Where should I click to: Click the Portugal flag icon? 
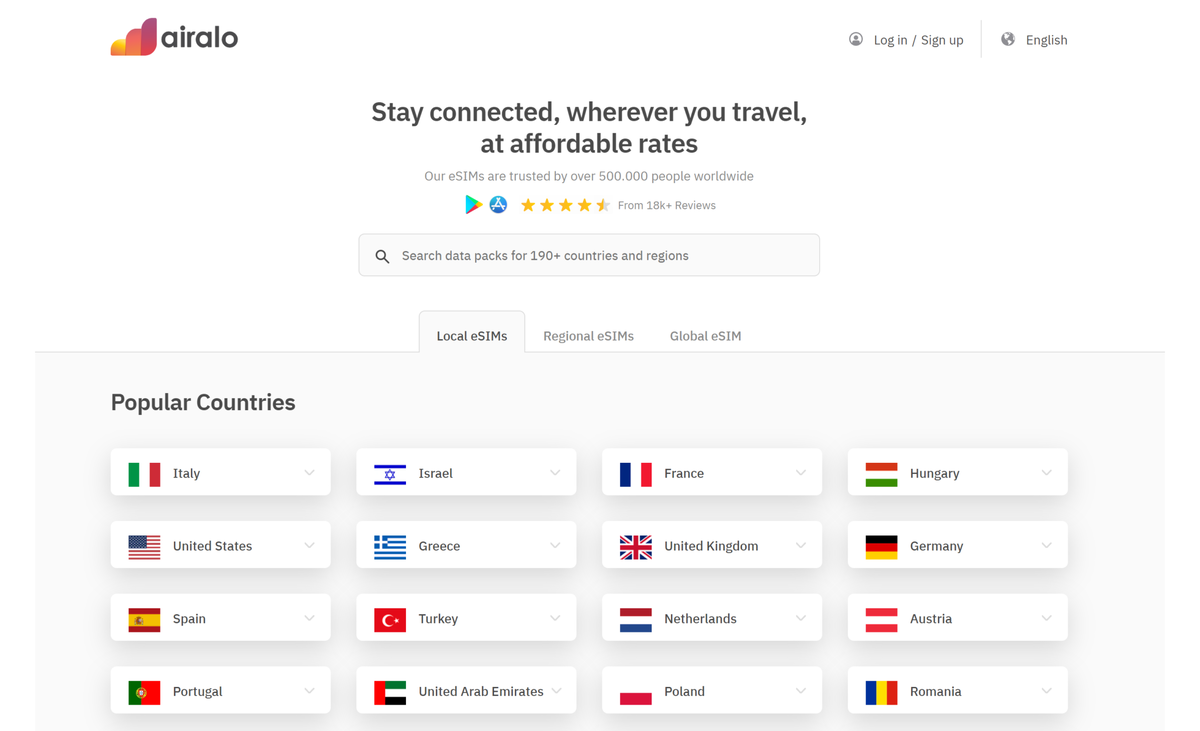tap(144, 692)
